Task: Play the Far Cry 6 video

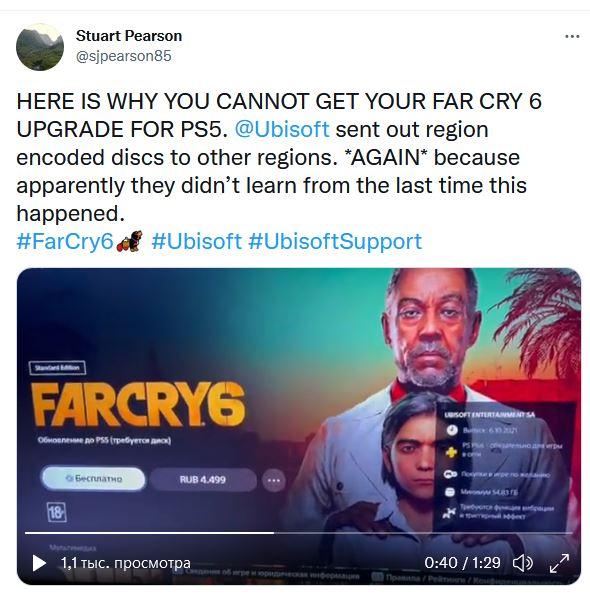Action: (39, 563)
